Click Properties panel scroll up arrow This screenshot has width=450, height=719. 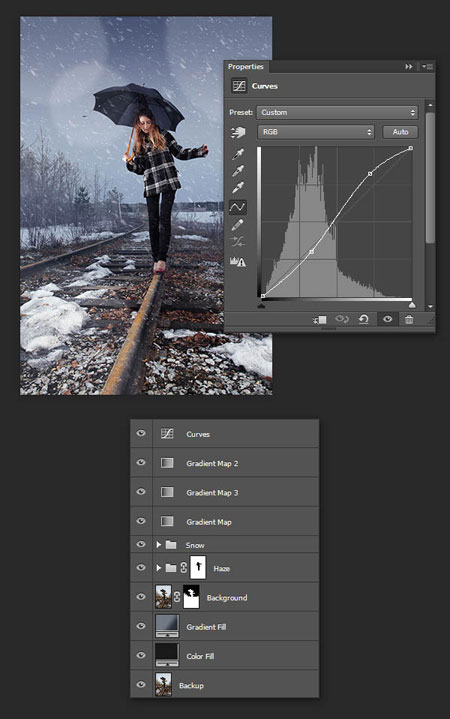[x=430, y=105]
